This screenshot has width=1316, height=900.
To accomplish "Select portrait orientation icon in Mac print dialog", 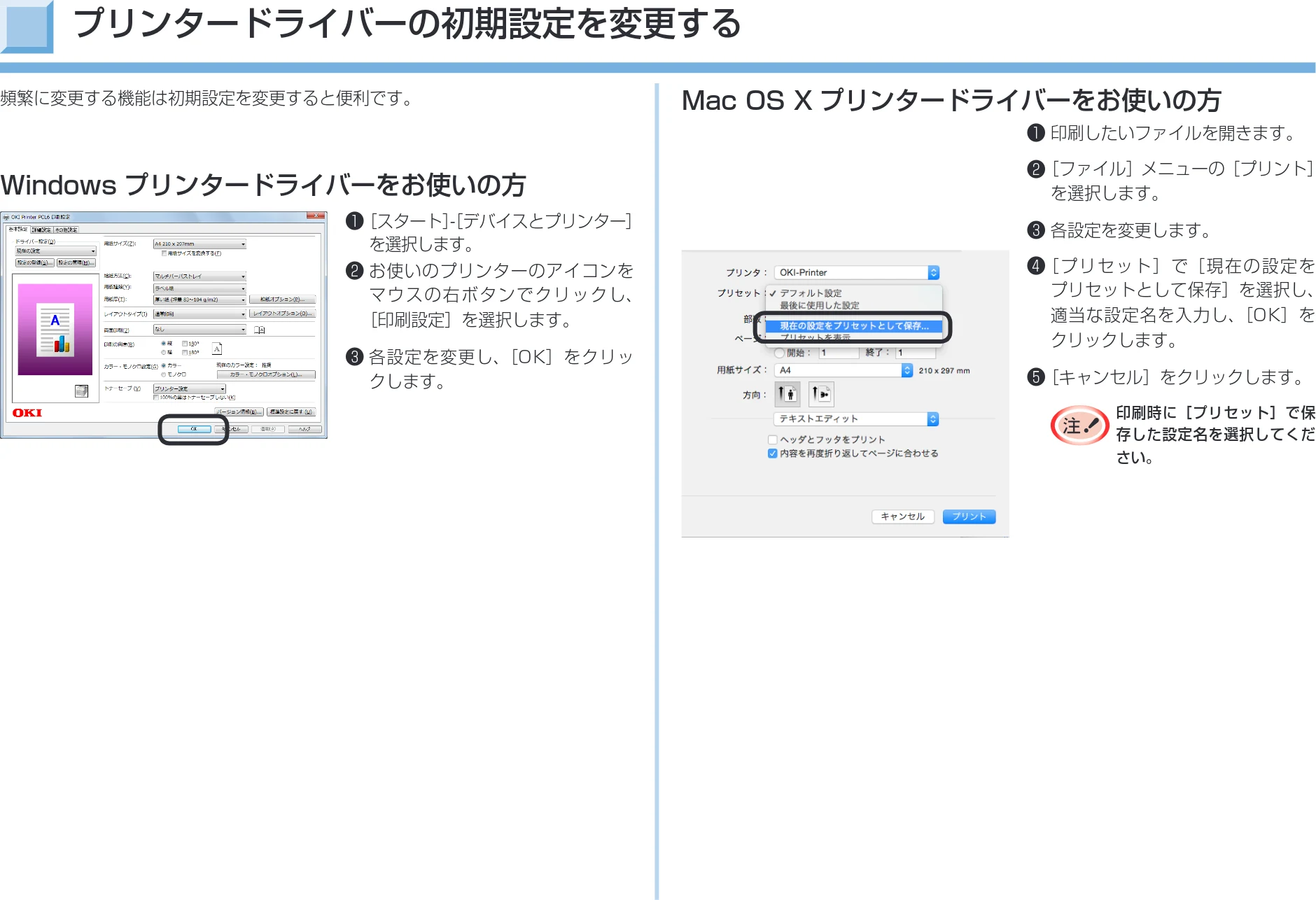I will [787, 394].
